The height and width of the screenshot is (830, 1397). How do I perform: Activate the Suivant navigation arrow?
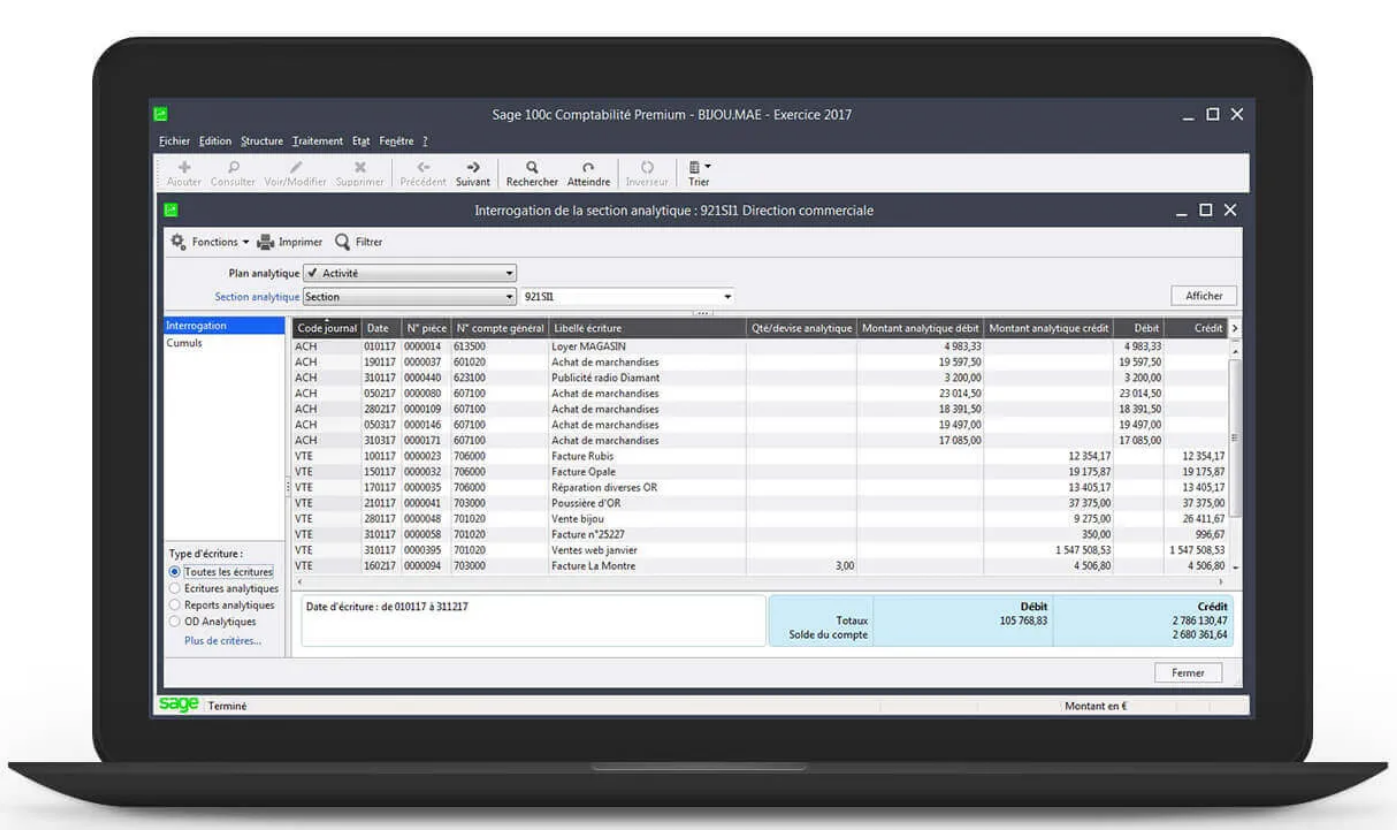[x=472, y=170]
